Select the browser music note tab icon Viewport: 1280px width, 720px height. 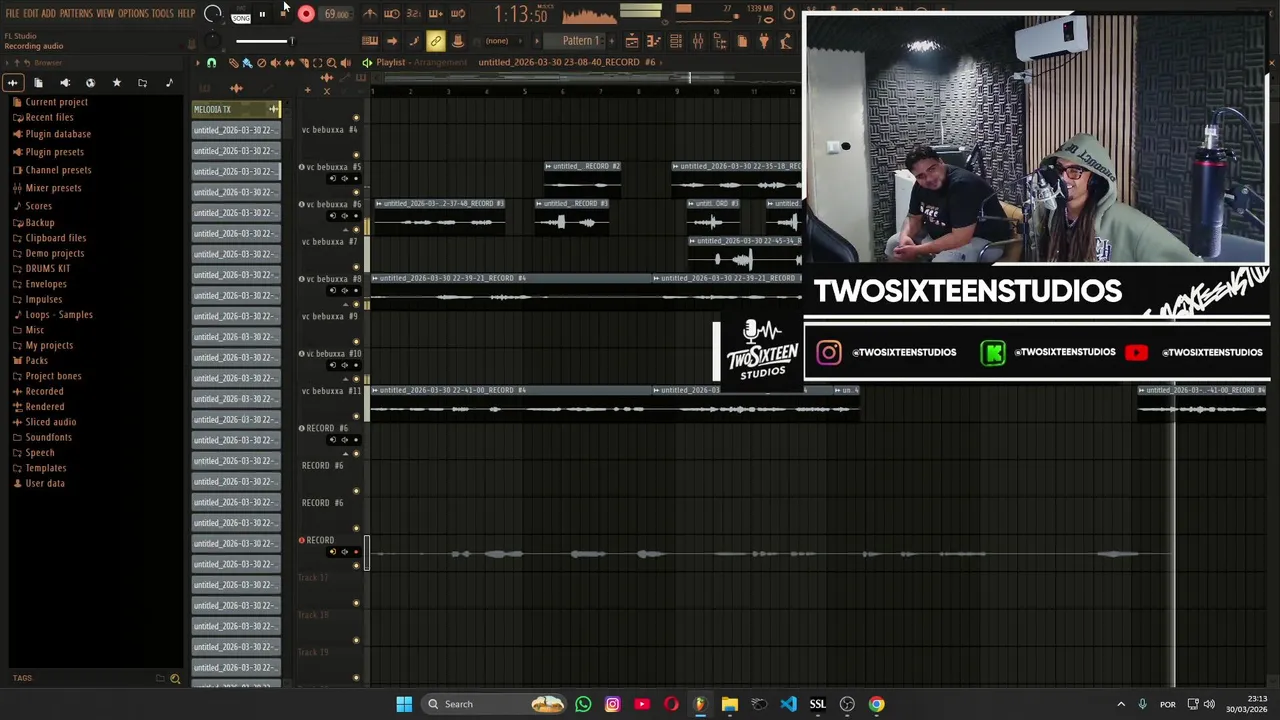coord(168,83)
